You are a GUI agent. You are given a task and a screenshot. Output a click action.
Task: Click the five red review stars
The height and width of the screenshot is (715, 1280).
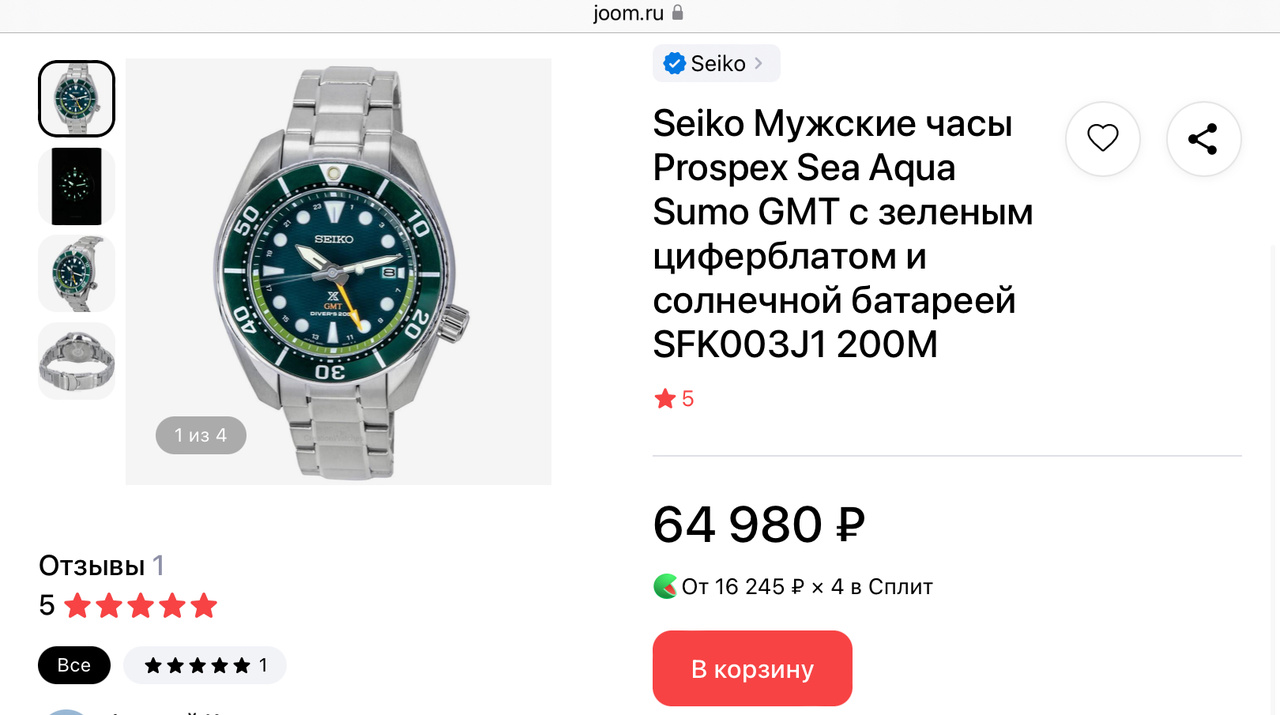pos(141,605)
